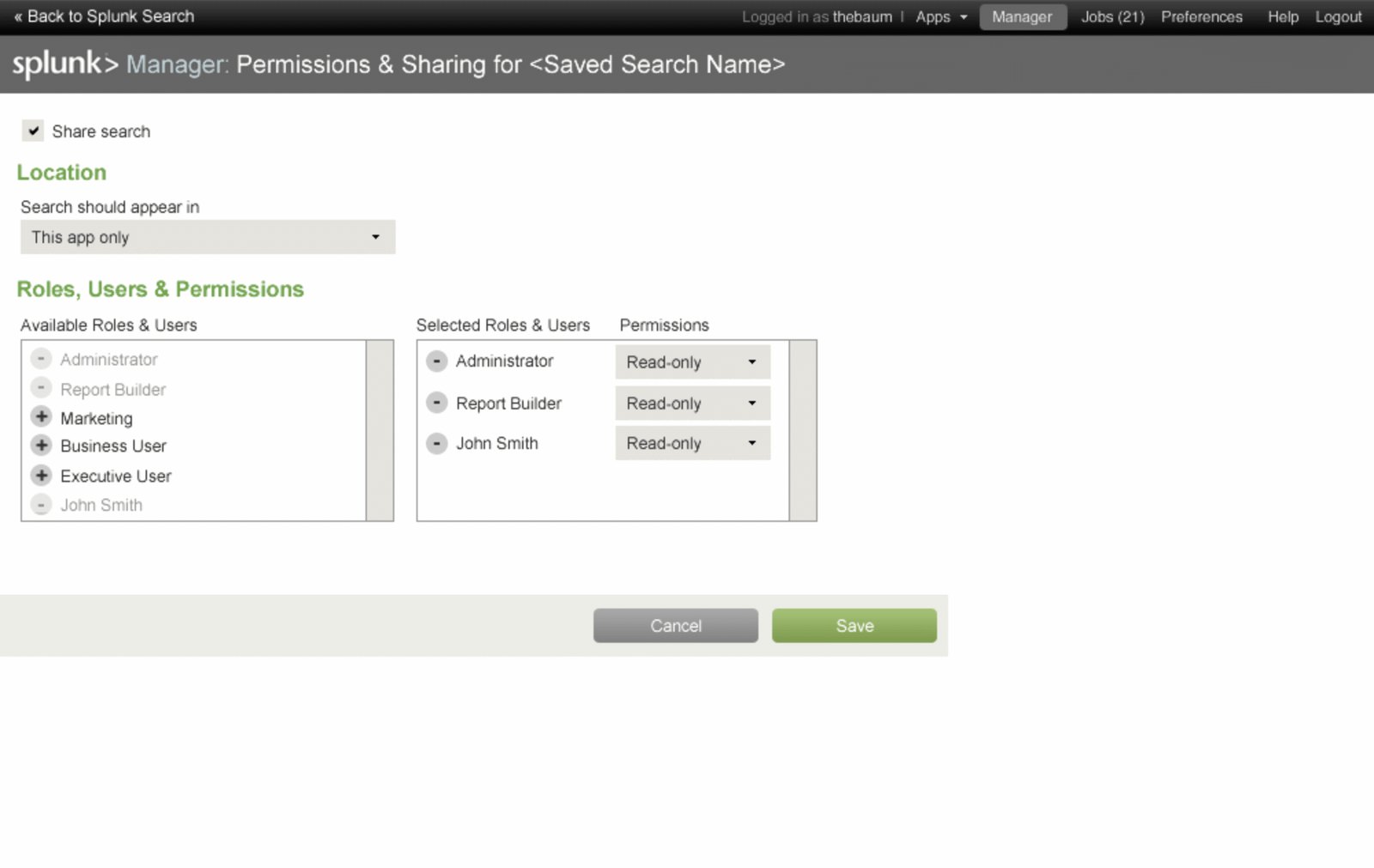This screenshot has width=1374, height=868.
Task: Click the greyed John Smith entry in Available list
Action: click(101, 506)
